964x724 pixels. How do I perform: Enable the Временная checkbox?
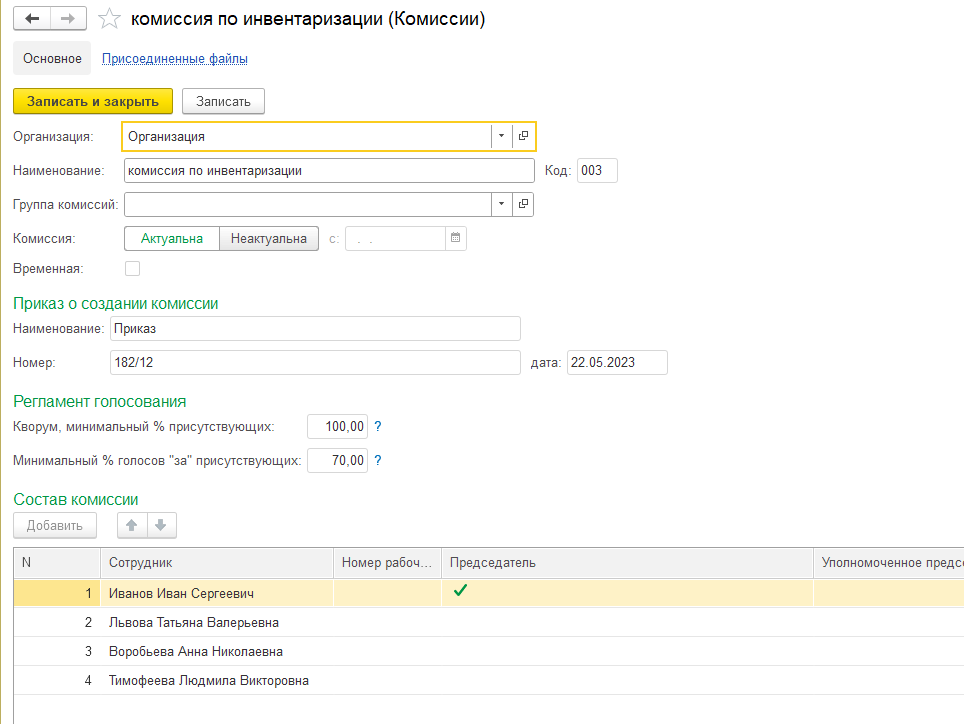132,269
